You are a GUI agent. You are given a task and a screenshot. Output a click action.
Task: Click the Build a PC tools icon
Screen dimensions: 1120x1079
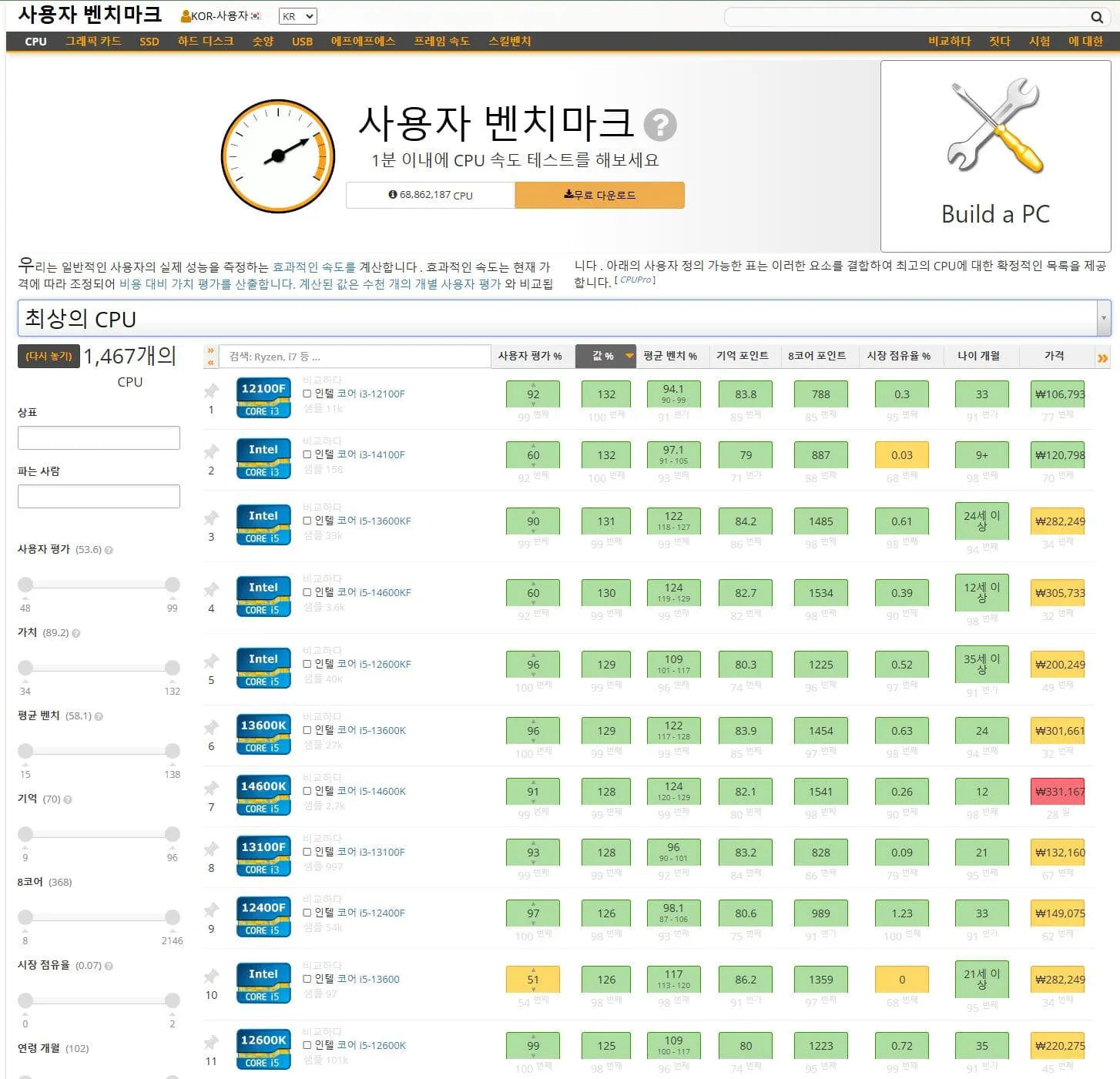pos(995,125)
